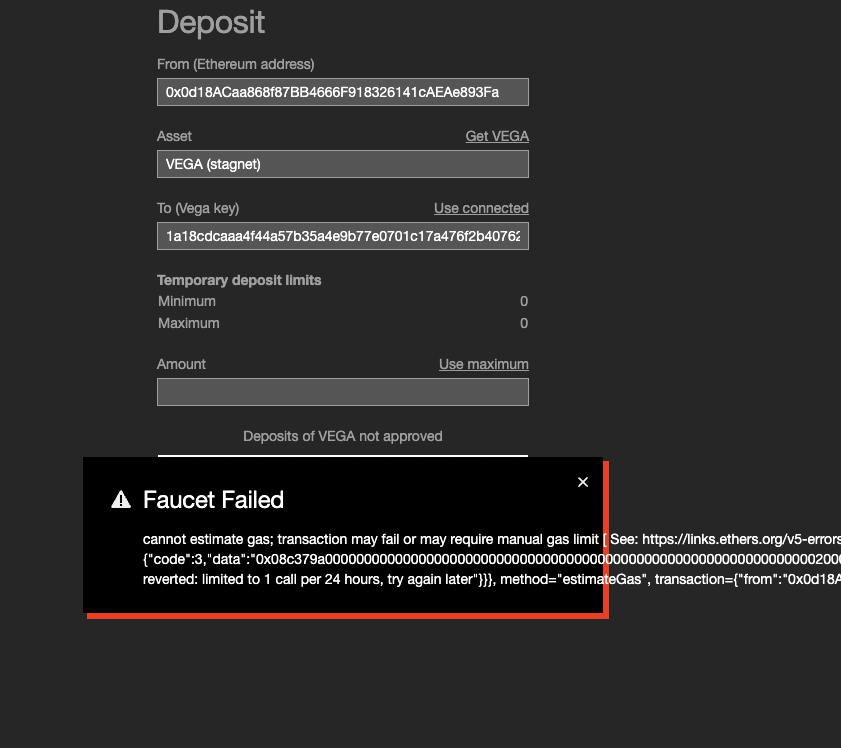This screenshot has width=841, height=748.
Task: Click the Use connected link for Vega key
Action: point(481,208)
